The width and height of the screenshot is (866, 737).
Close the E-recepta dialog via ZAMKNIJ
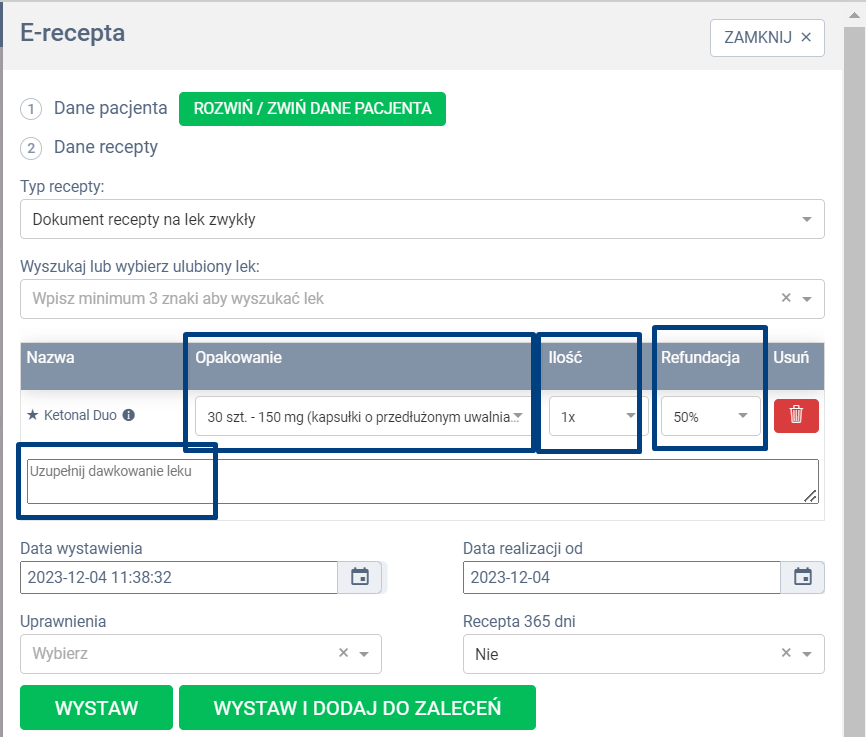click(x=767, y=38)
